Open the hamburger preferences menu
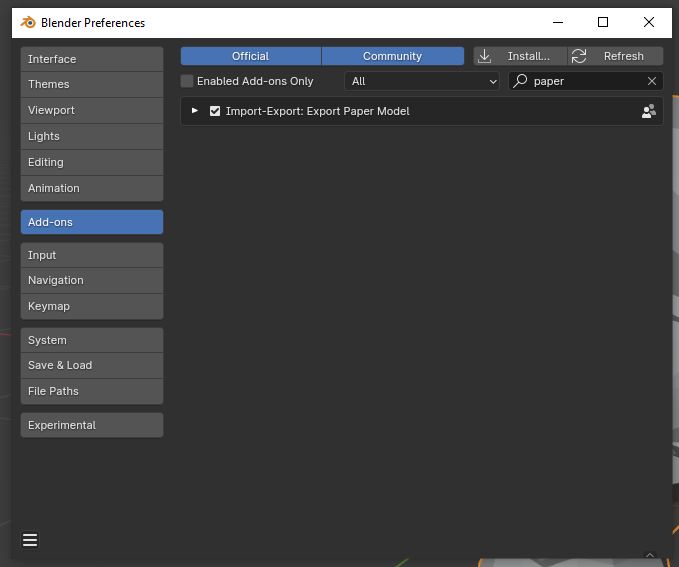Viewport: 679px width, 567px height. pos(30,540)
